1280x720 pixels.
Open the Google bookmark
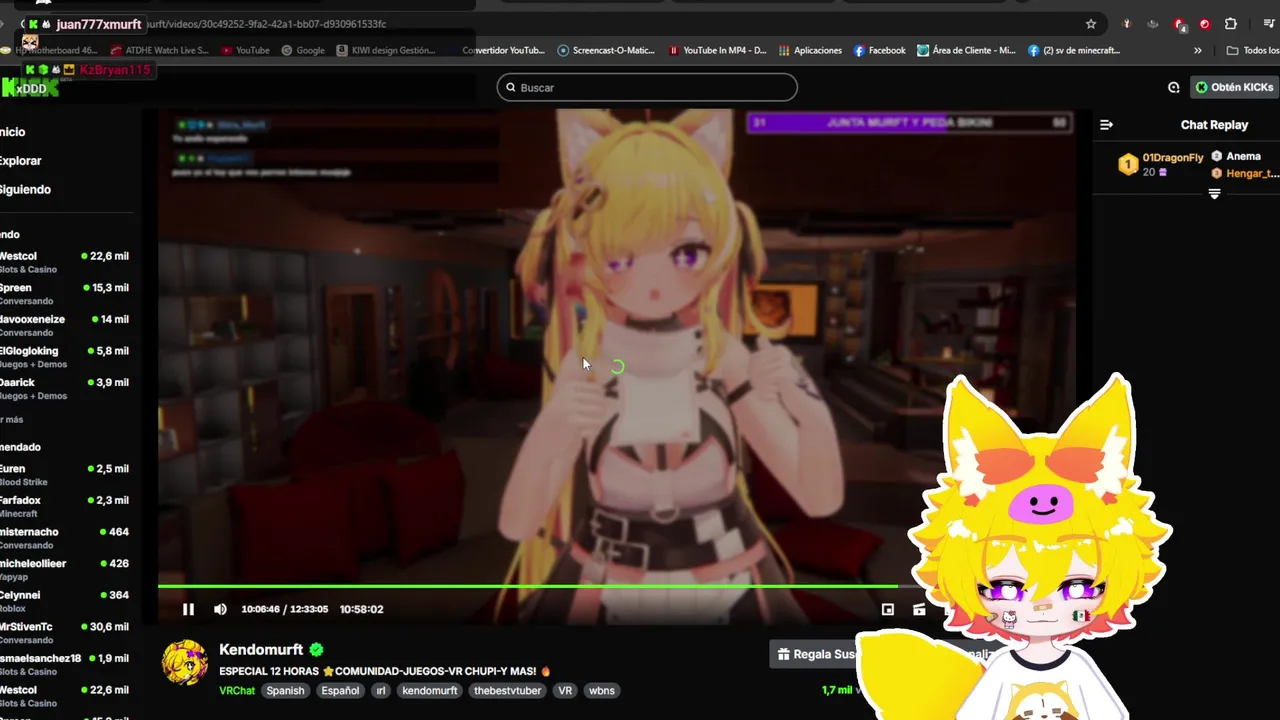303,50
